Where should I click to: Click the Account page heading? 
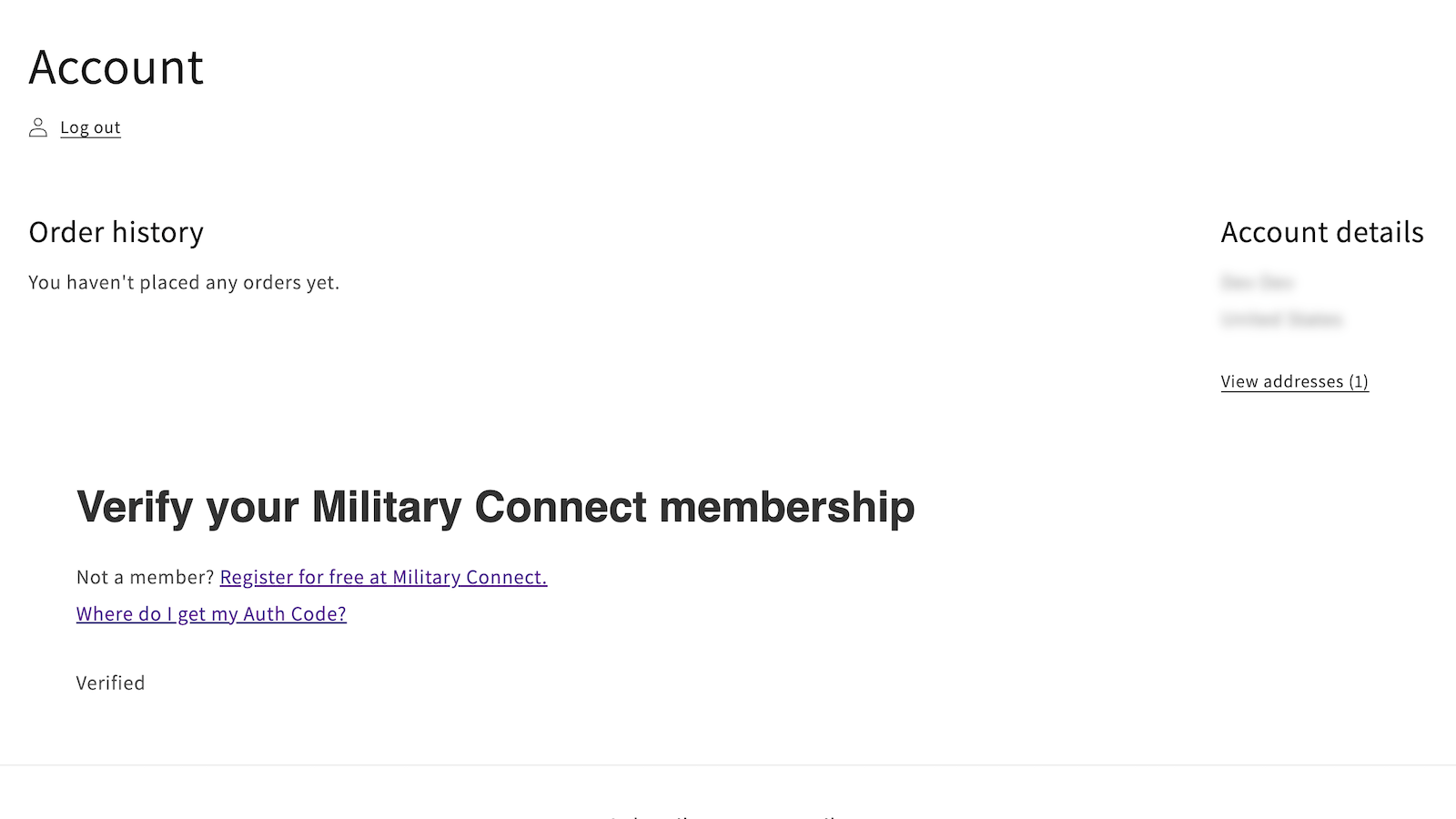point(116,67)
